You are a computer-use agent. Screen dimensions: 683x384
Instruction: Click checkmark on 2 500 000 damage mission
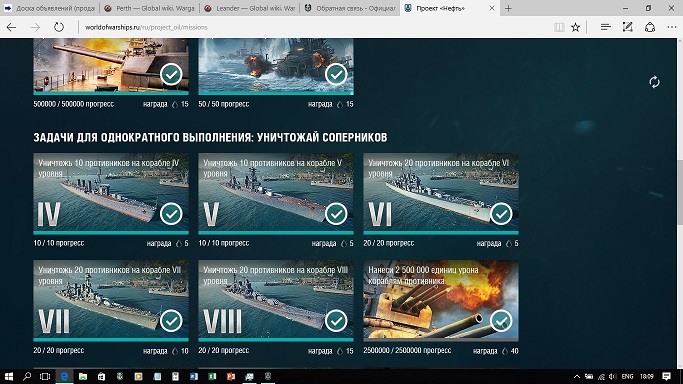pos(501,321)
